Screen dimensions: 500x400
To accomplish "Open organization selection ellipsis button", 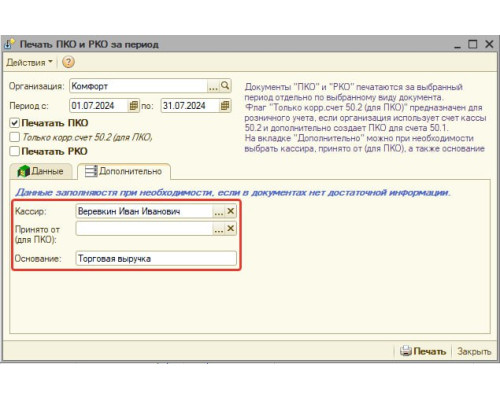I will pos(213,86).
